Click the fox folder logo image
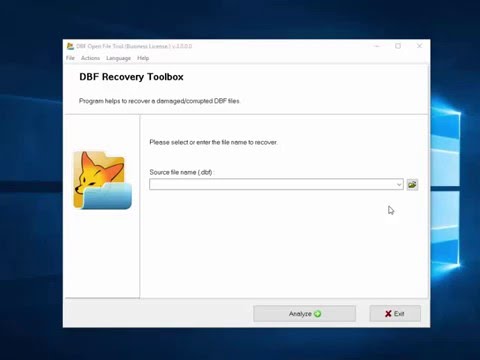This screenshot has width=480, height=360. click(102, 180)
